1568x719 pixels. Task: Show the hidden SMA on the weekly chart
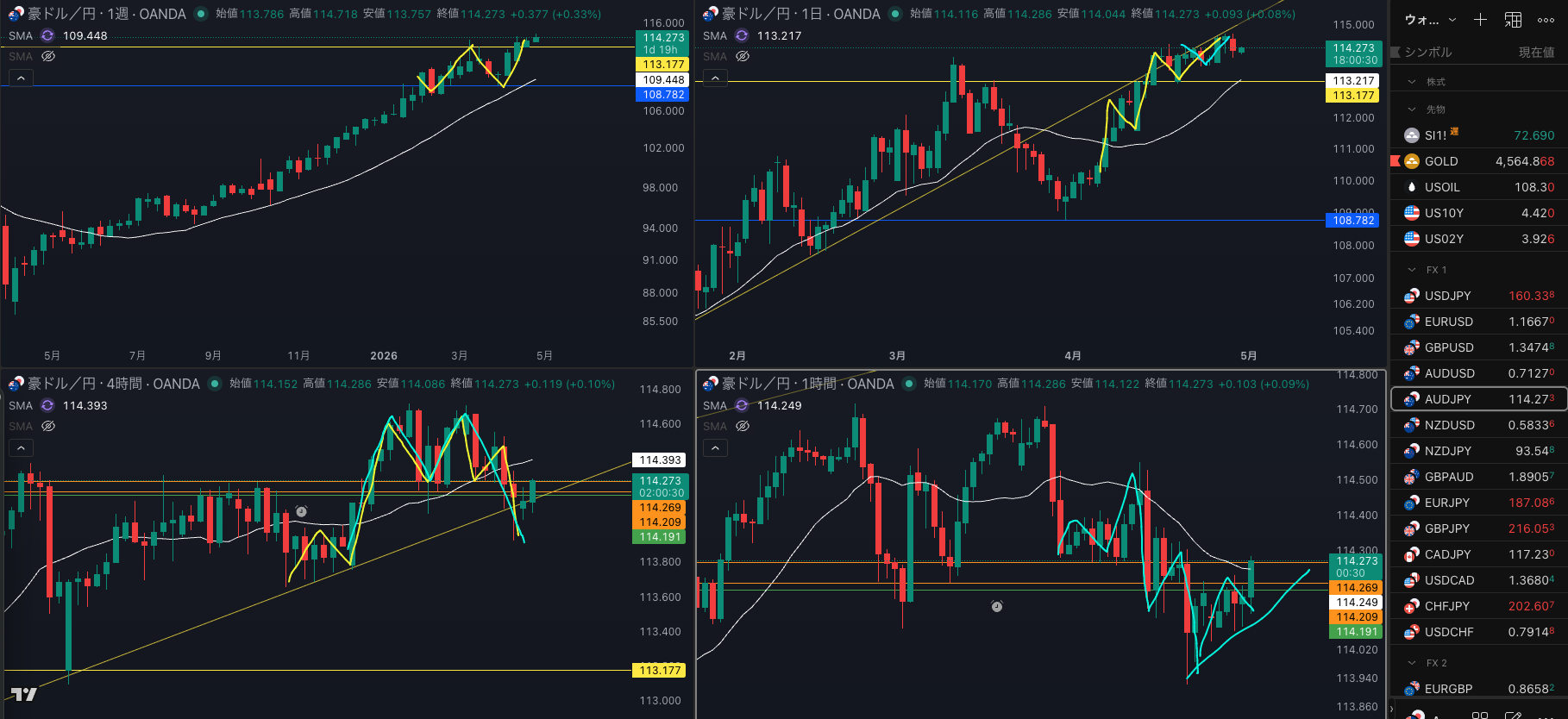[48, 56]
